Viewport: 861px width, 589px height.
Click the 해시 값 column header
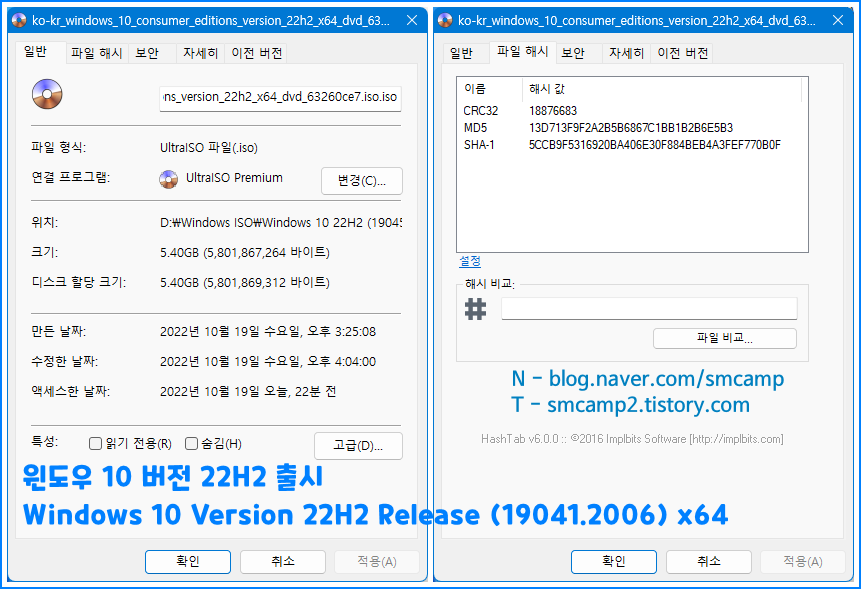point(662,89)
